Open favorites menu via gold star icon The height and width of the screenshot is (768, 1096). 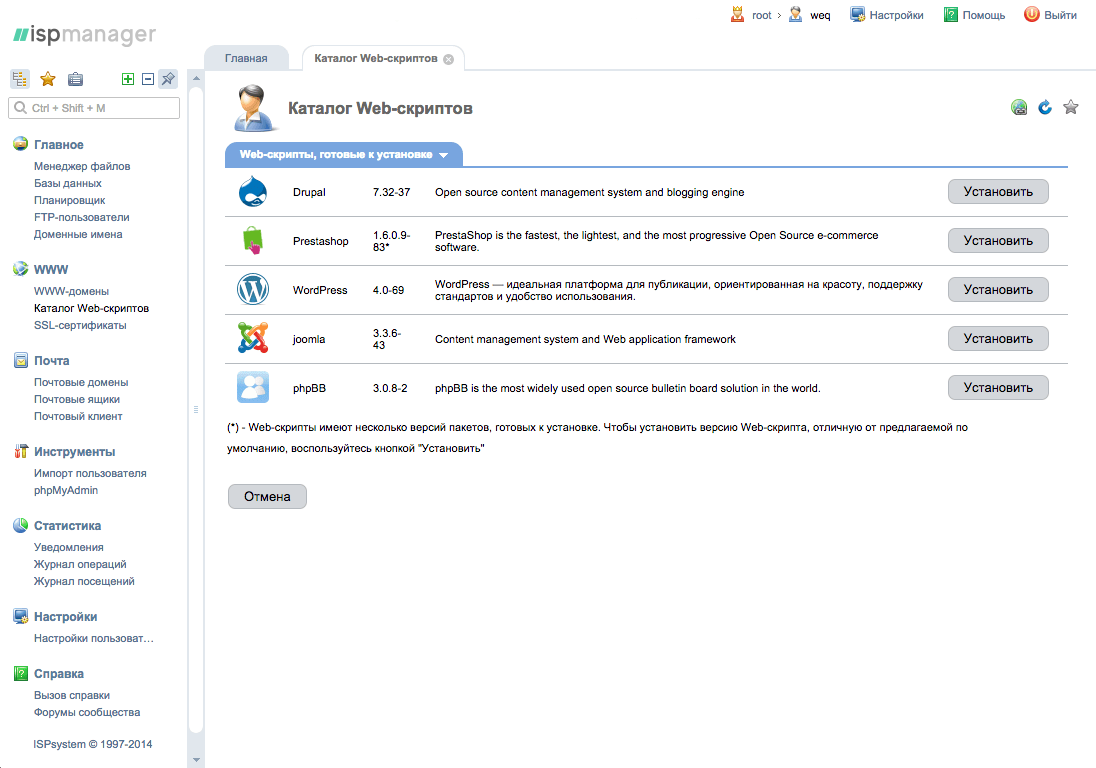(x=47, y=79)
